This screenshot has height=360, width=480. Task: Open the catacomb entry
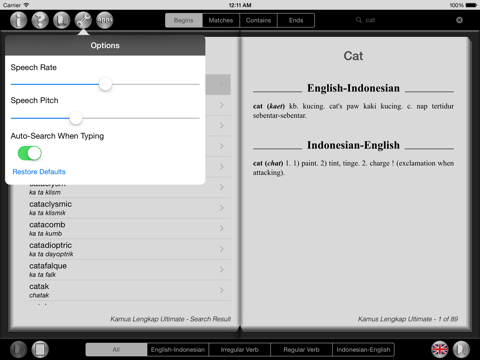pyautogui.click(x=130, y=229)
